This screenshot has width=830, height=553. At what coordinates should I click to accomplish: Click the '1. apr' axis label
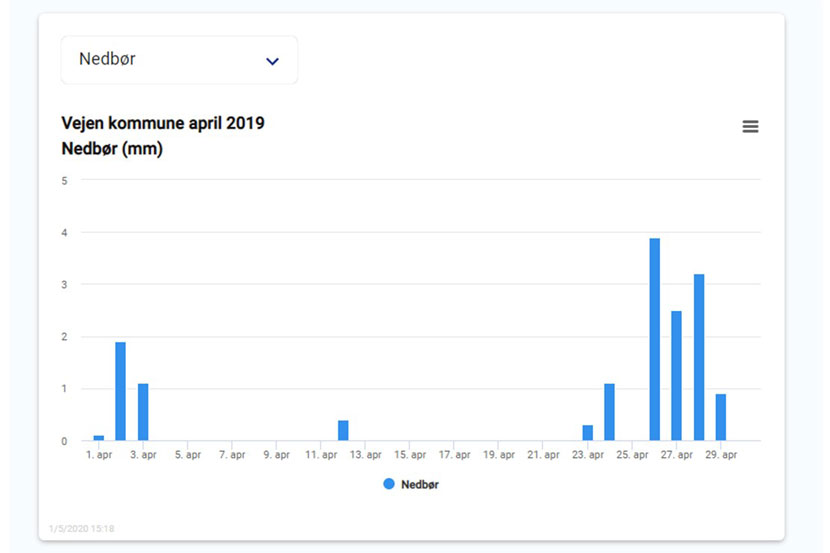tap(99, 455)
